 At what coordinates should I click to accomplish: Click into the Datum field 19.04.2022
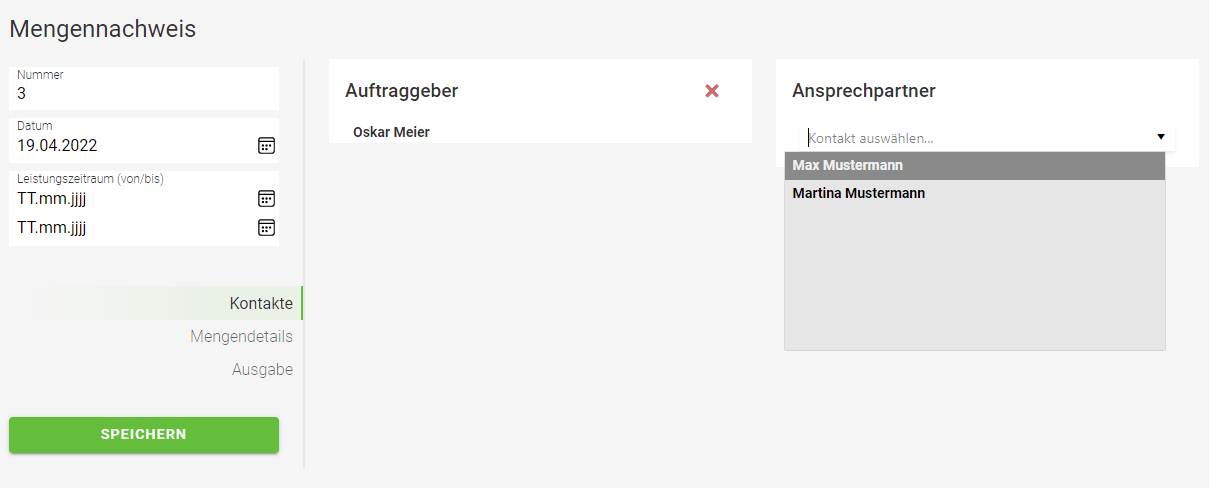(120, 146)
